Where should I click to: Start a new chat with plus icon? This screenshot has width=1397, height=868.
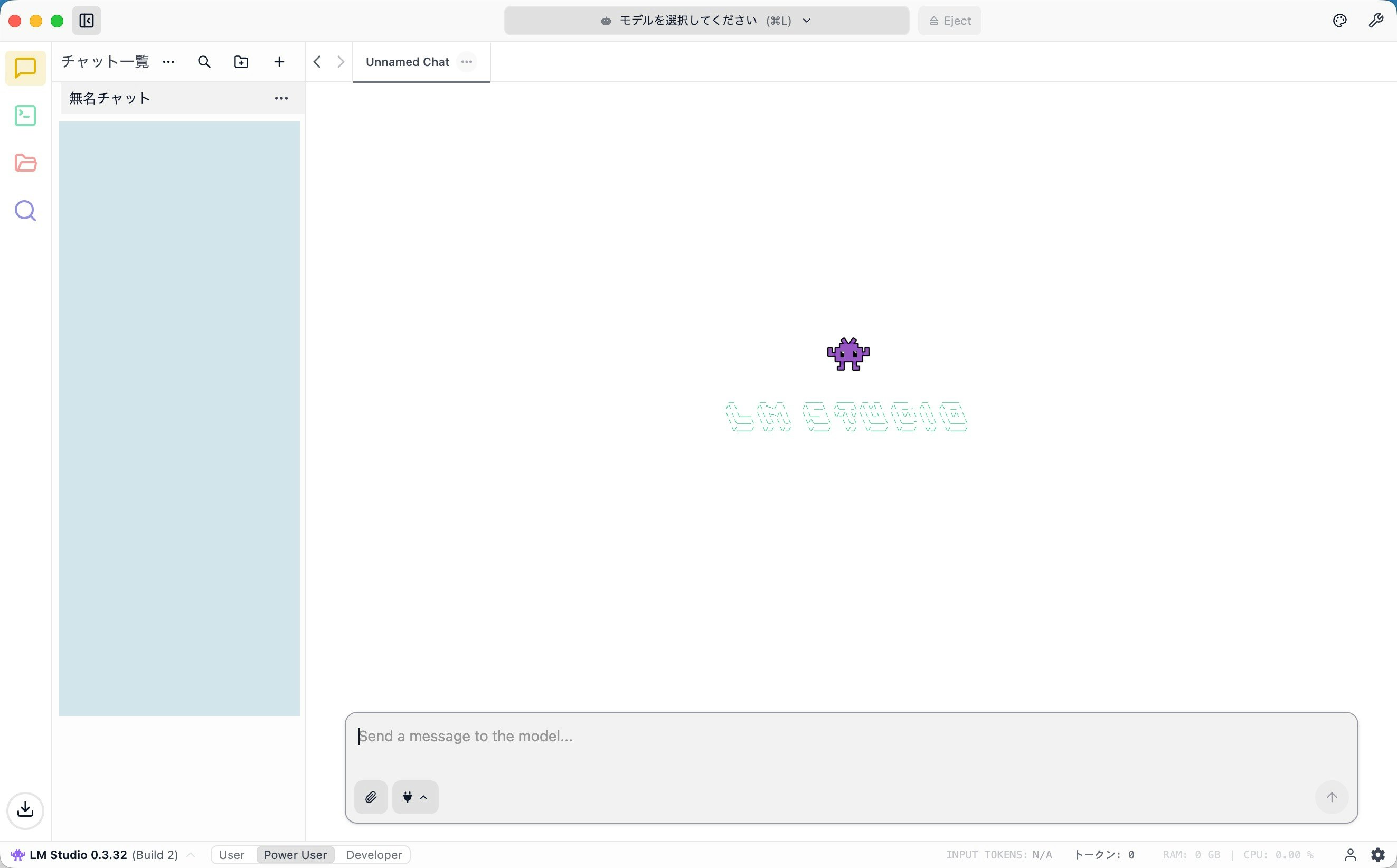coord(279,62)
